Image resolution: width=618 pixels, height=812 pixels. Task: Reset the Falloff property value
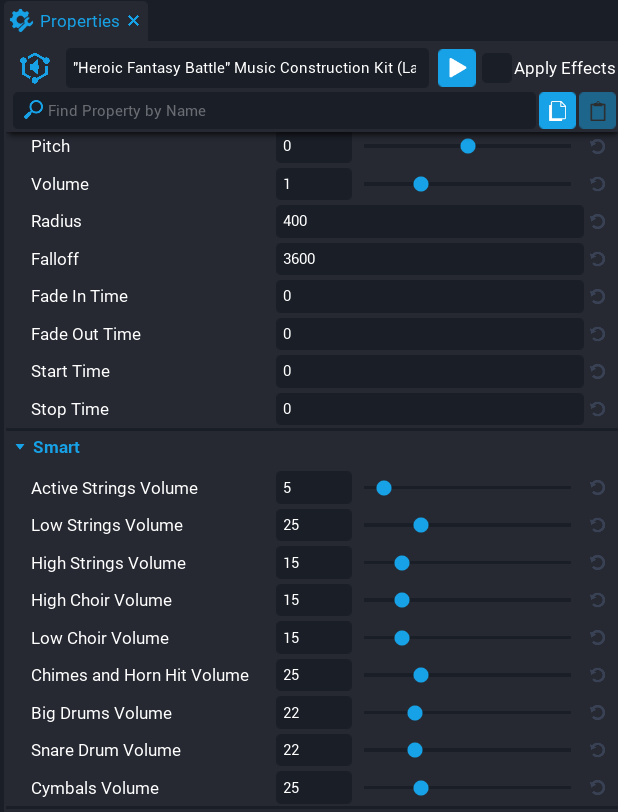pyautogui.click(x=597, y=259)
